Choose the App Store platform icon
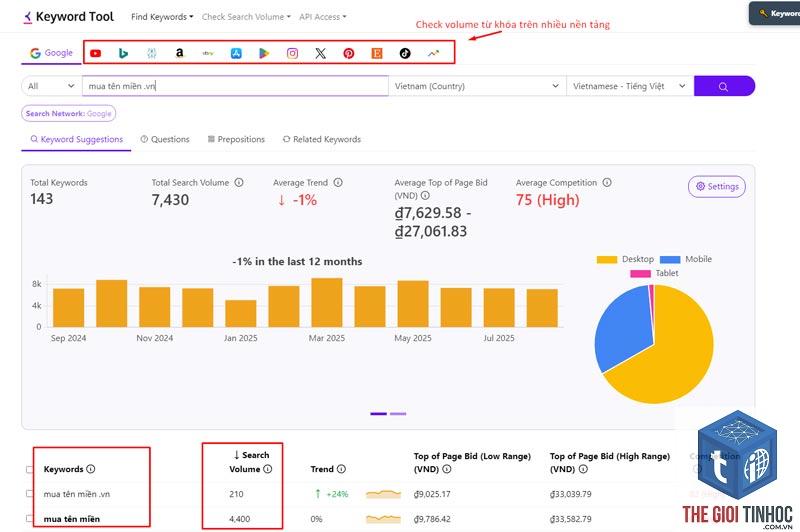The height and width of the screenshot is (532, 800). coord(236,53)
